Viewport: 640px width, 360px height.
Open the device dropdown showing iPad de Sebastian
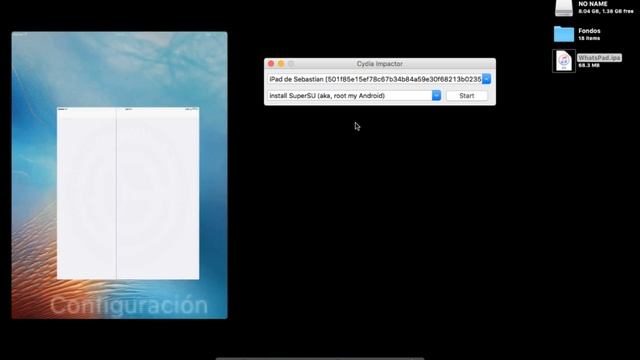pos(486,79)
